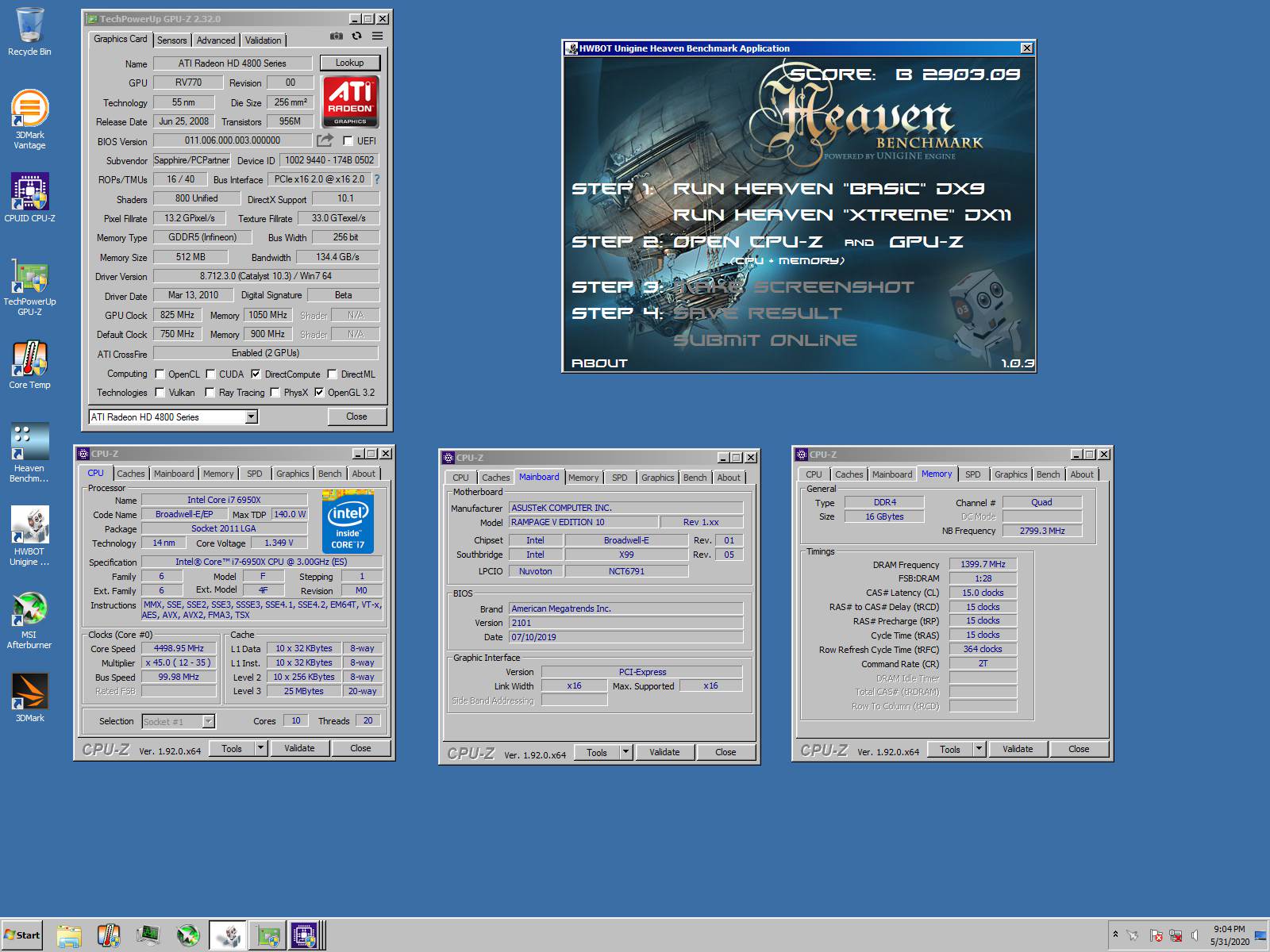Click the GPU-Z Lookup button
Viewport: 1270px width, 952px height.
[349, 63]
